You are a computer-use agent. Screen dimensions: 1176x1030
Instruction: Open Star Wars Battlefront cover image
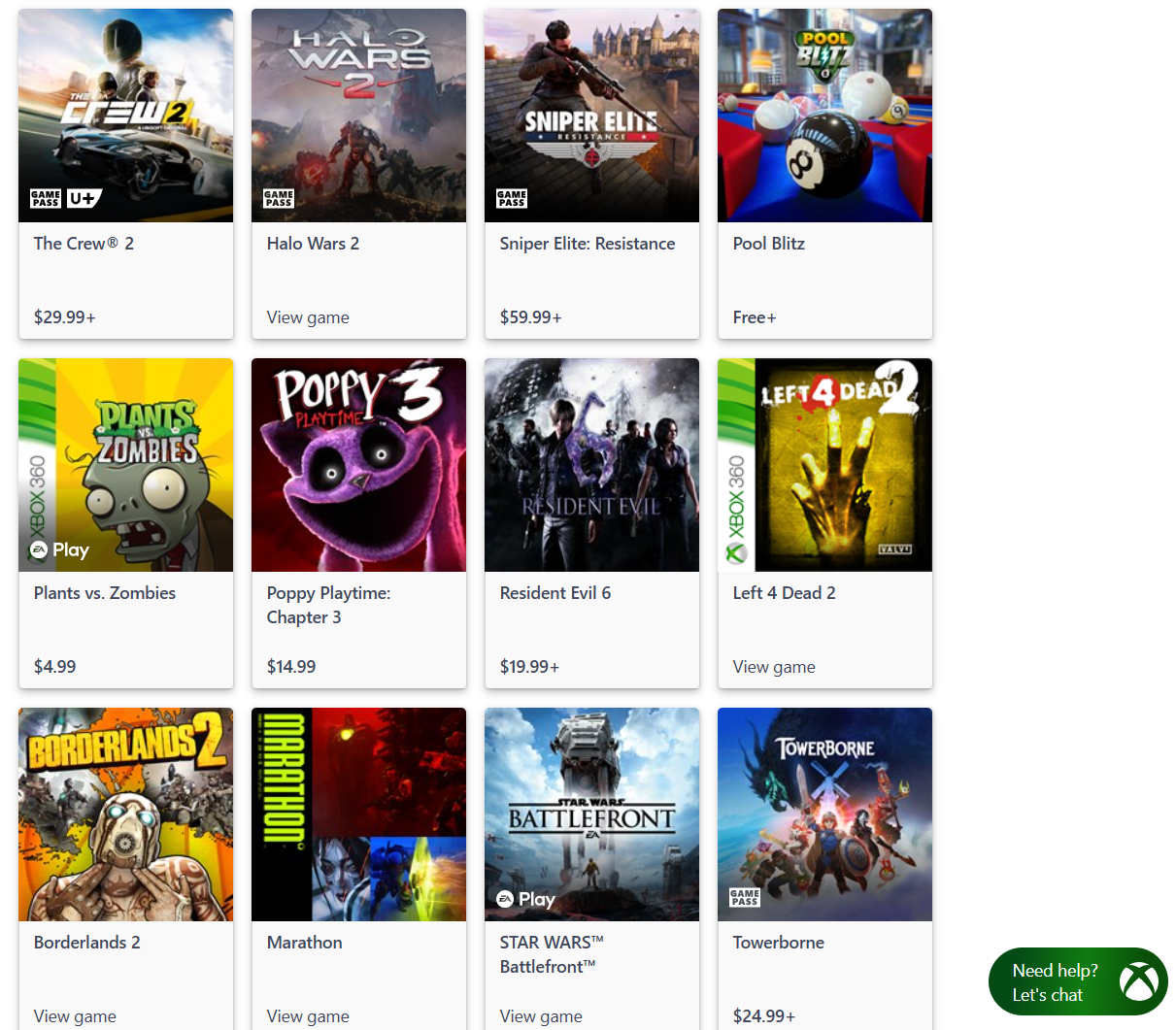592,814
